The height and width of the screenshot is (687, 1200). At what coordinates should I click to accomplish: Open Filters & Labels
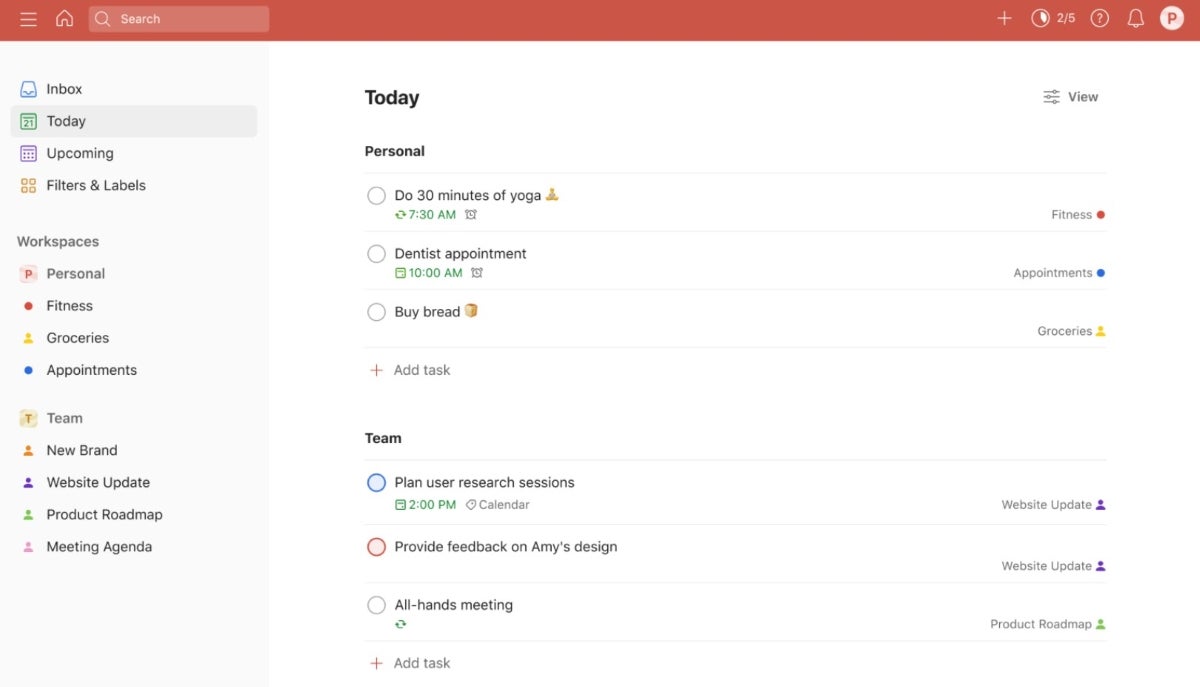(95, 185)
